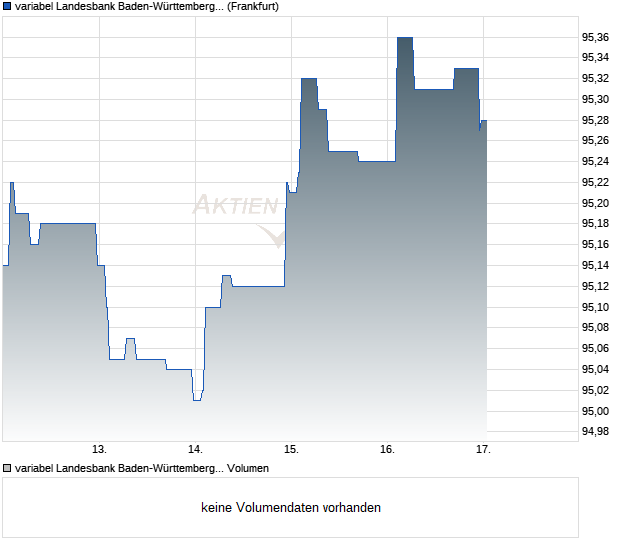Click the chart title 'variabel Landesbank Baden-Württemberg... (Frankfurt)'
The image size is (620, 546).
147,7
